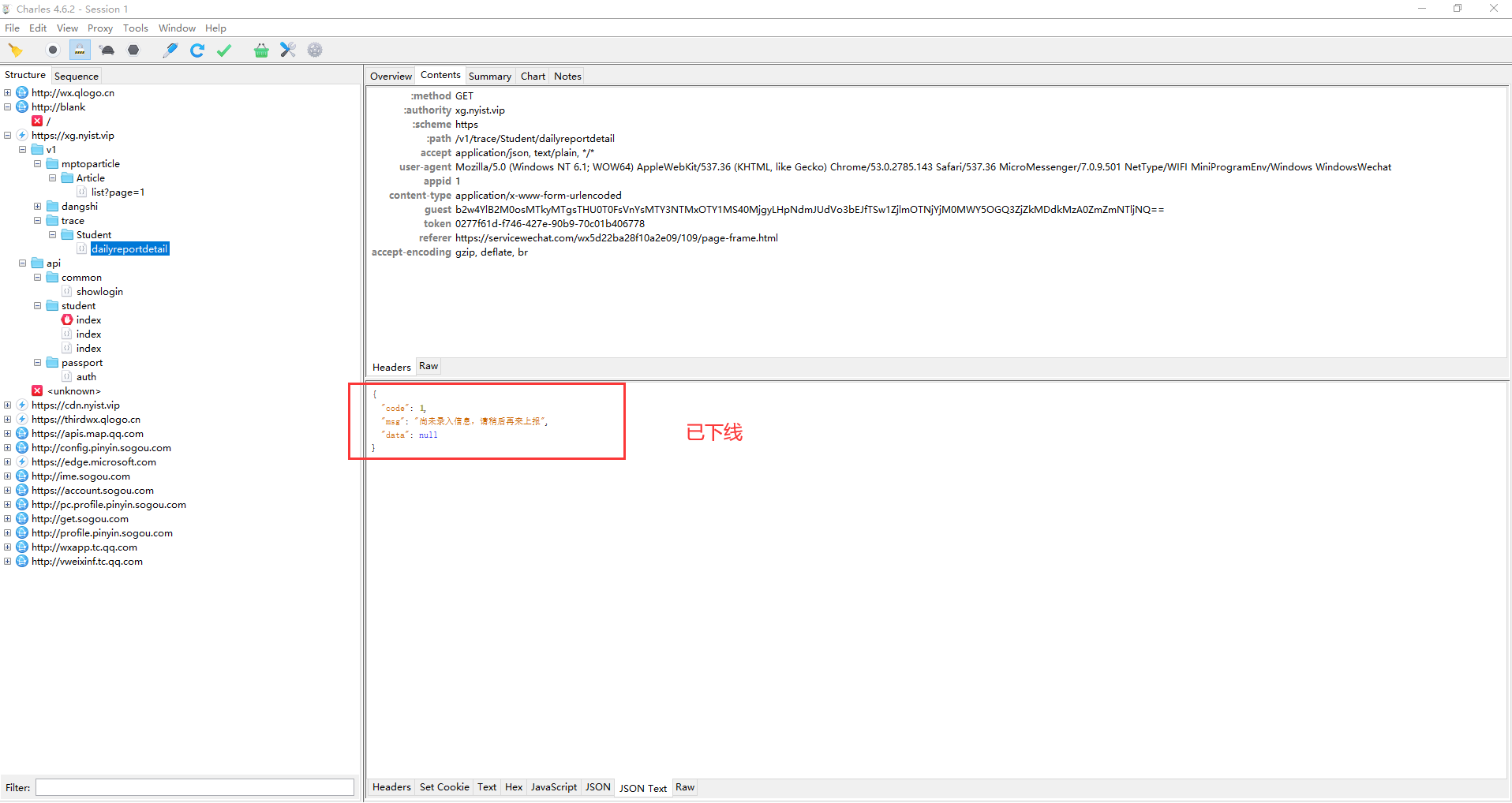Collapse the mptoparticle folder
Screen dimensions: 1512x803
[38, 164]
